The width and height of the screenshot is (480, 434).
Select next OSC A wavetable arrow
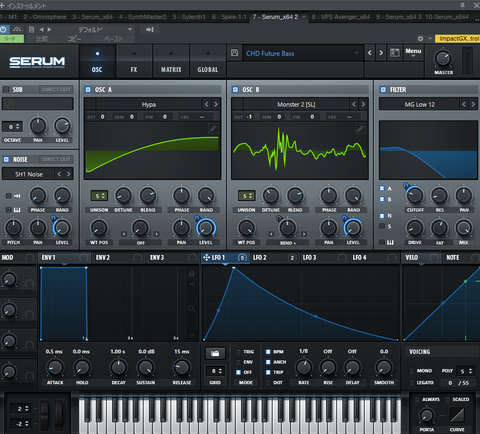pyautogui.click(x=216, y=104)
